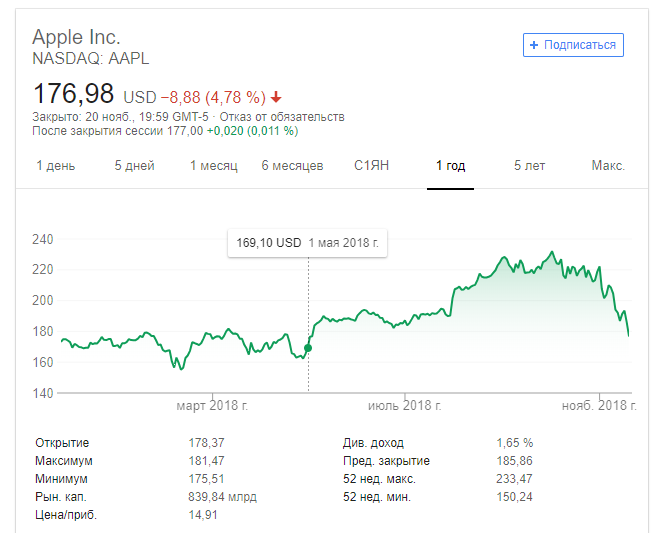Click the current price 176,98
667x533 pixels.
pos(74,95)
